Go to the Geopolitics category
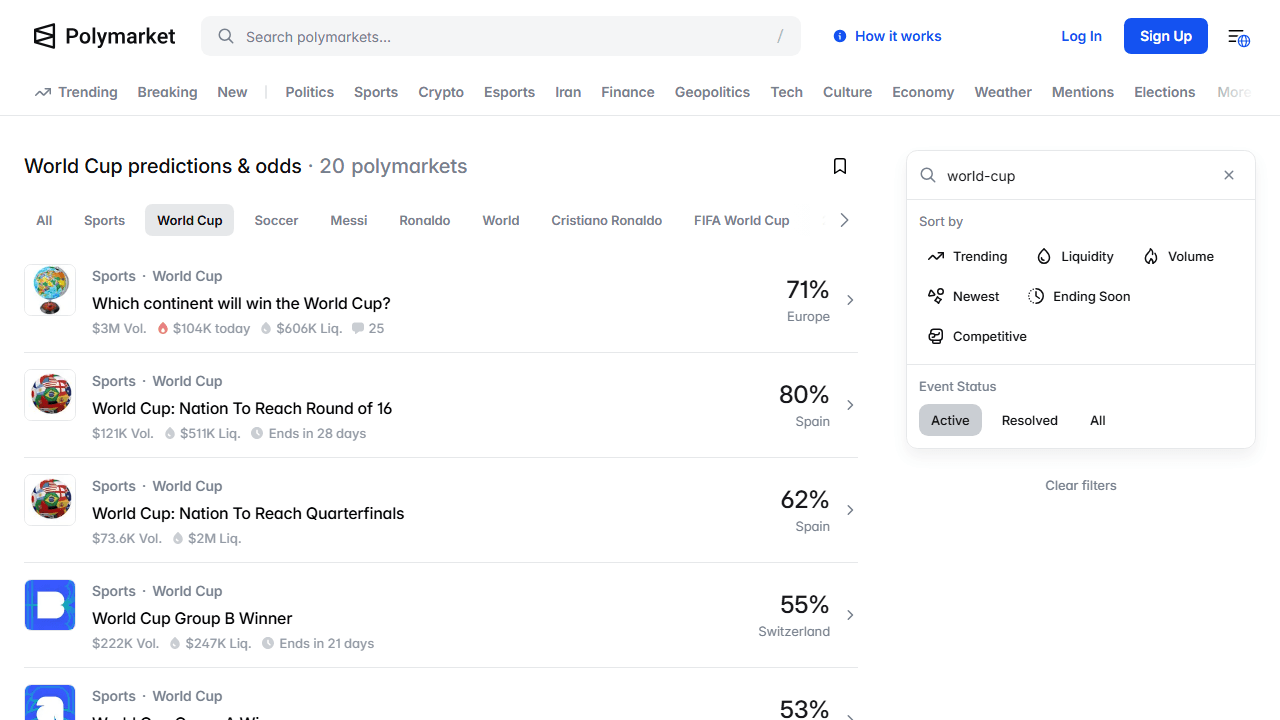The width and height of the screenshot is (1280, 720). [712, 92]
